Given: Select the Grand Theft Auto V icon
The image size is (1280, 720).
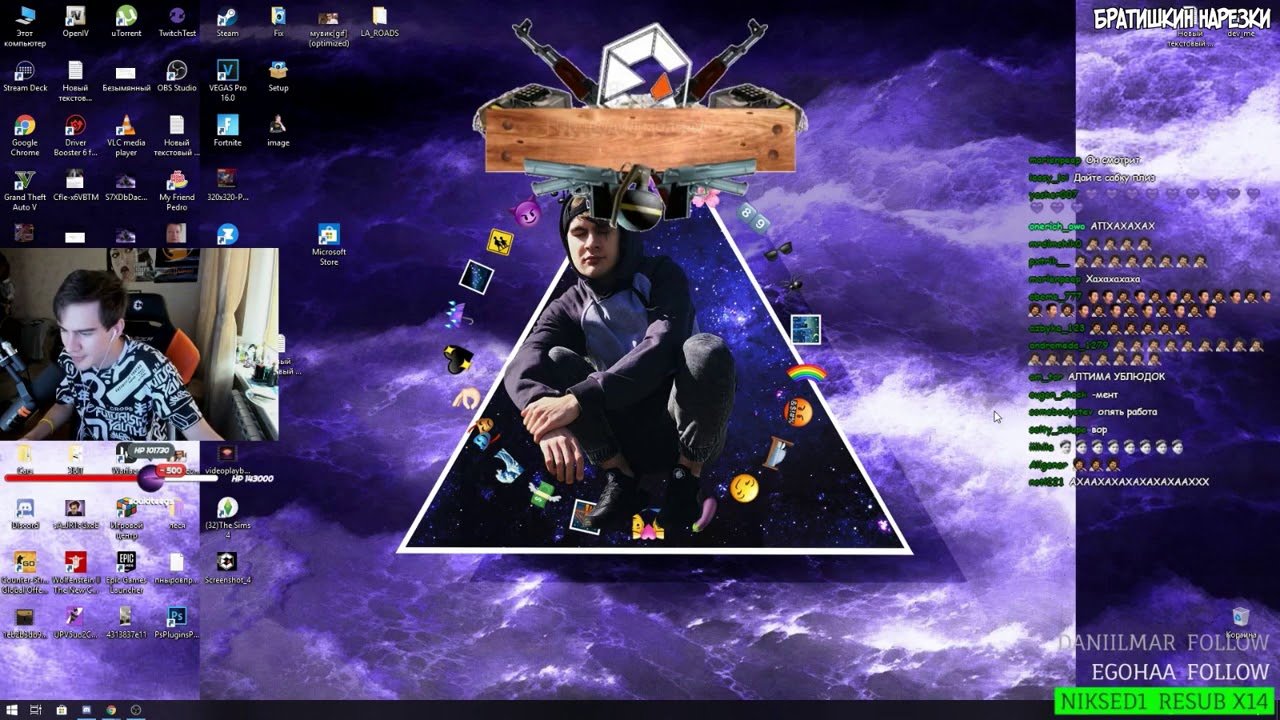Looking at the screenshot, I should pos(25,181).
